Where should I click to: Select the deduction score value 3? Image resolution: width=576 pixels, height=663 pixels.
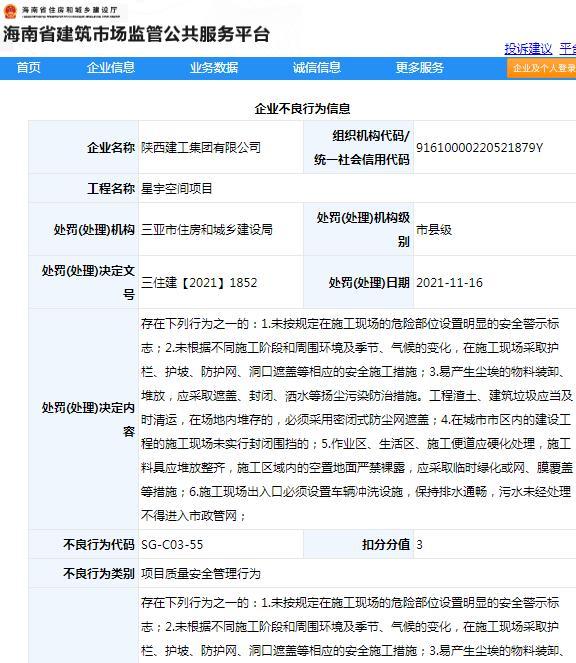[x=419, y=545]
